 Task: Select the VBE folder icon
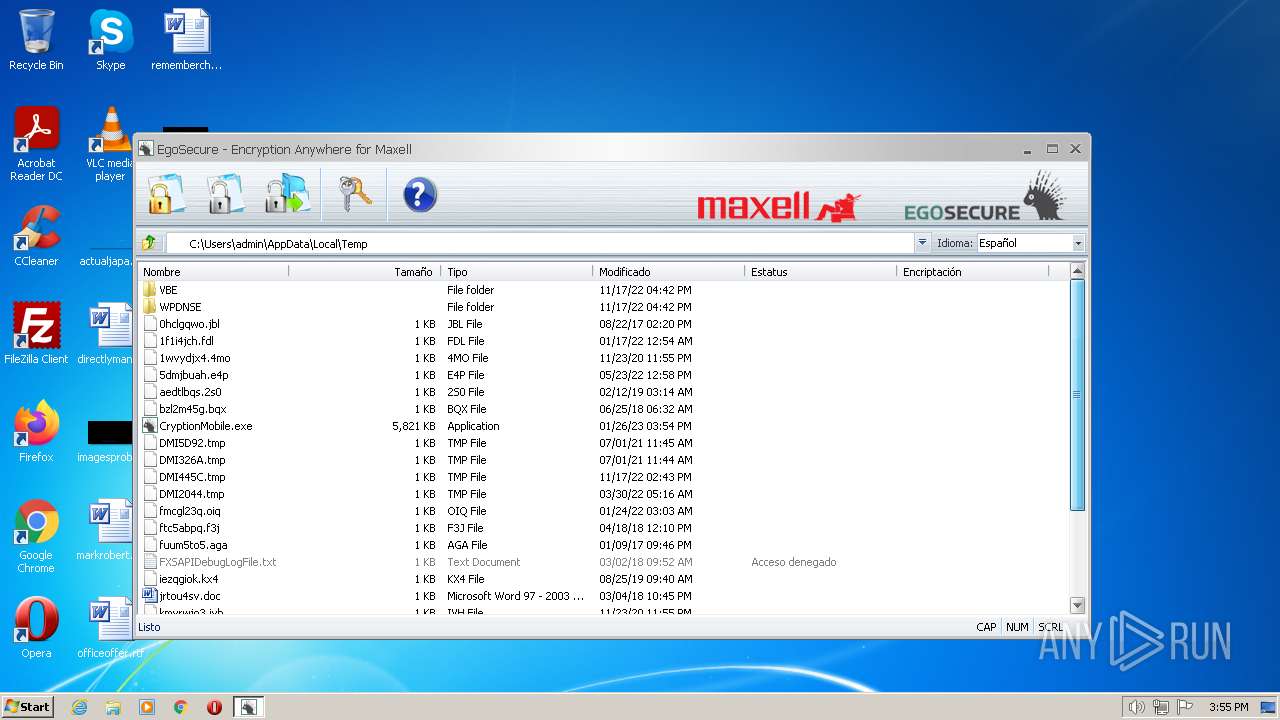pyautogui.click(x=150, y=290)
